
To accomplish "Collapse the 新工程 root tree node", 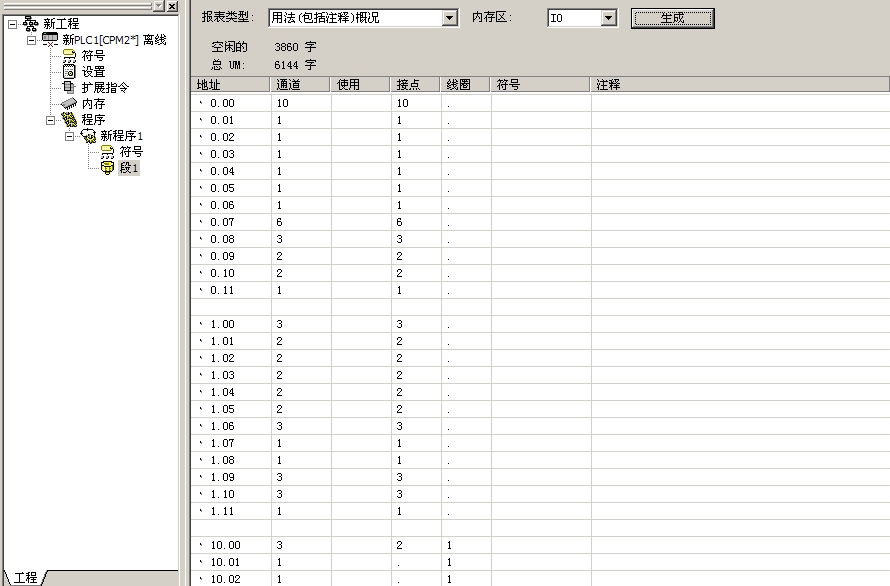I will coord(12,23).
